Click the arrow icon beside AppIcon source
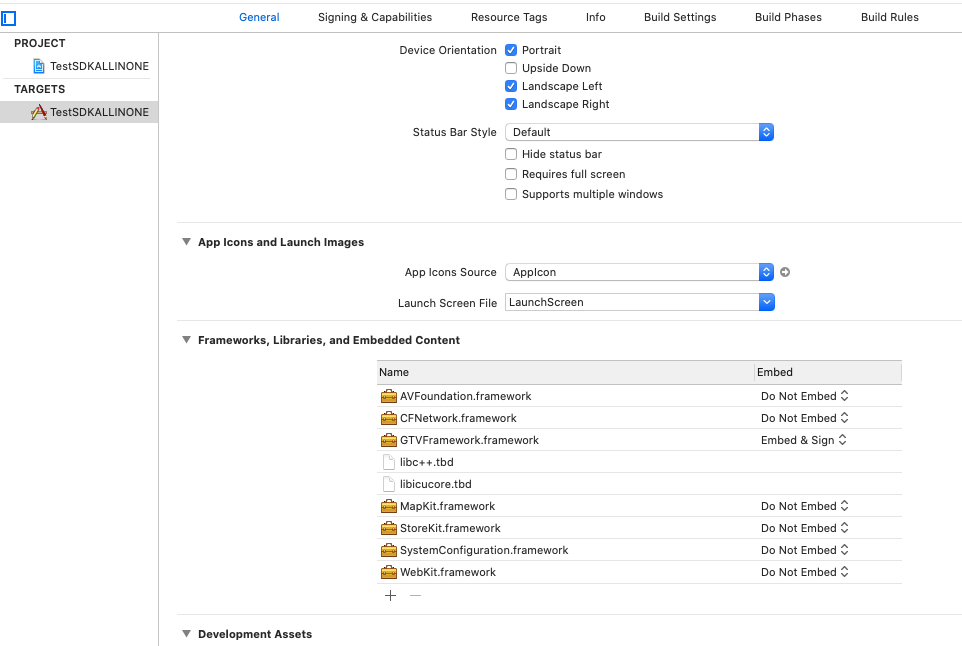962x646 pixels. point(785,272)
